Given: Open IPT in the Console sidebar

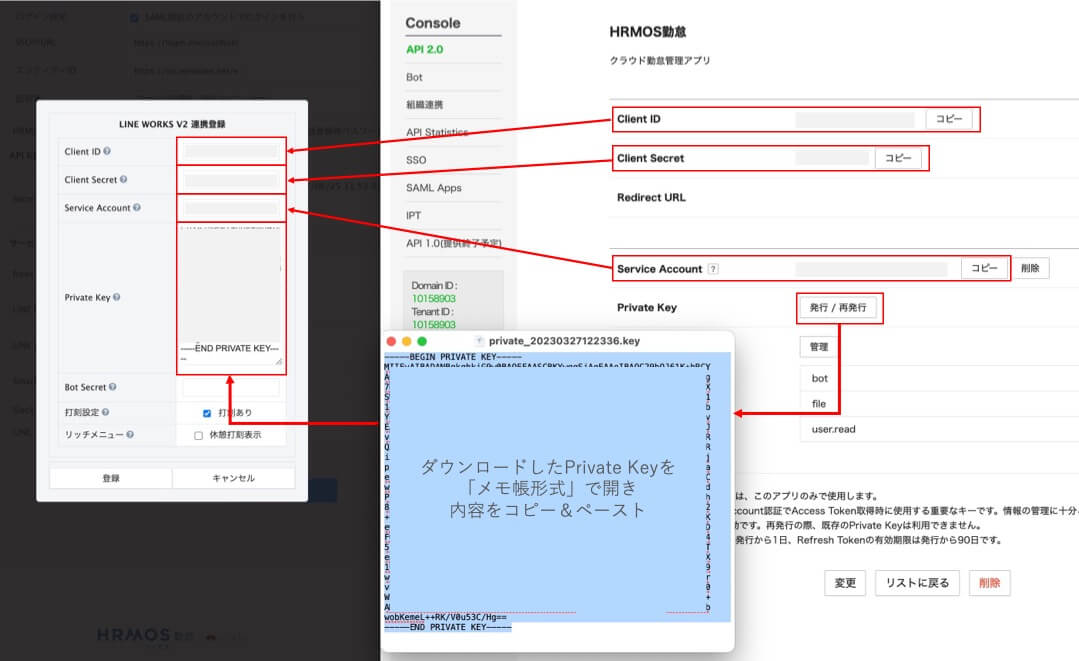Looking at the screenshot, I should (413, 215).
